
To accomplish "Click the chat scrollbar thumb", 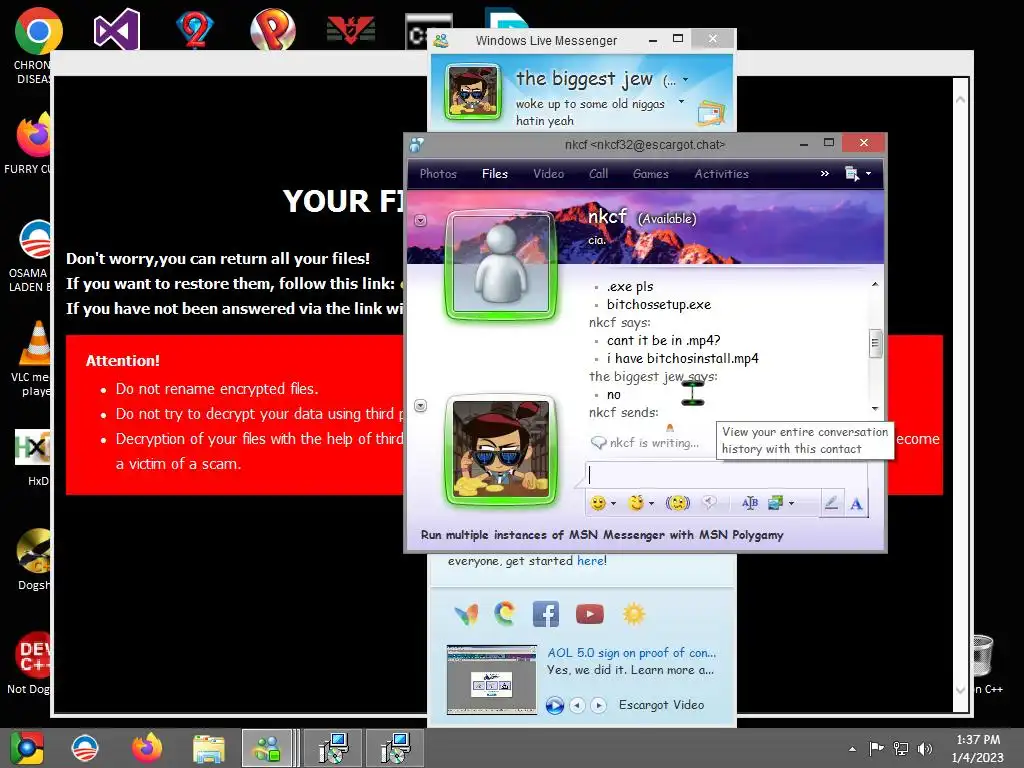I will (x=875, y=344).
